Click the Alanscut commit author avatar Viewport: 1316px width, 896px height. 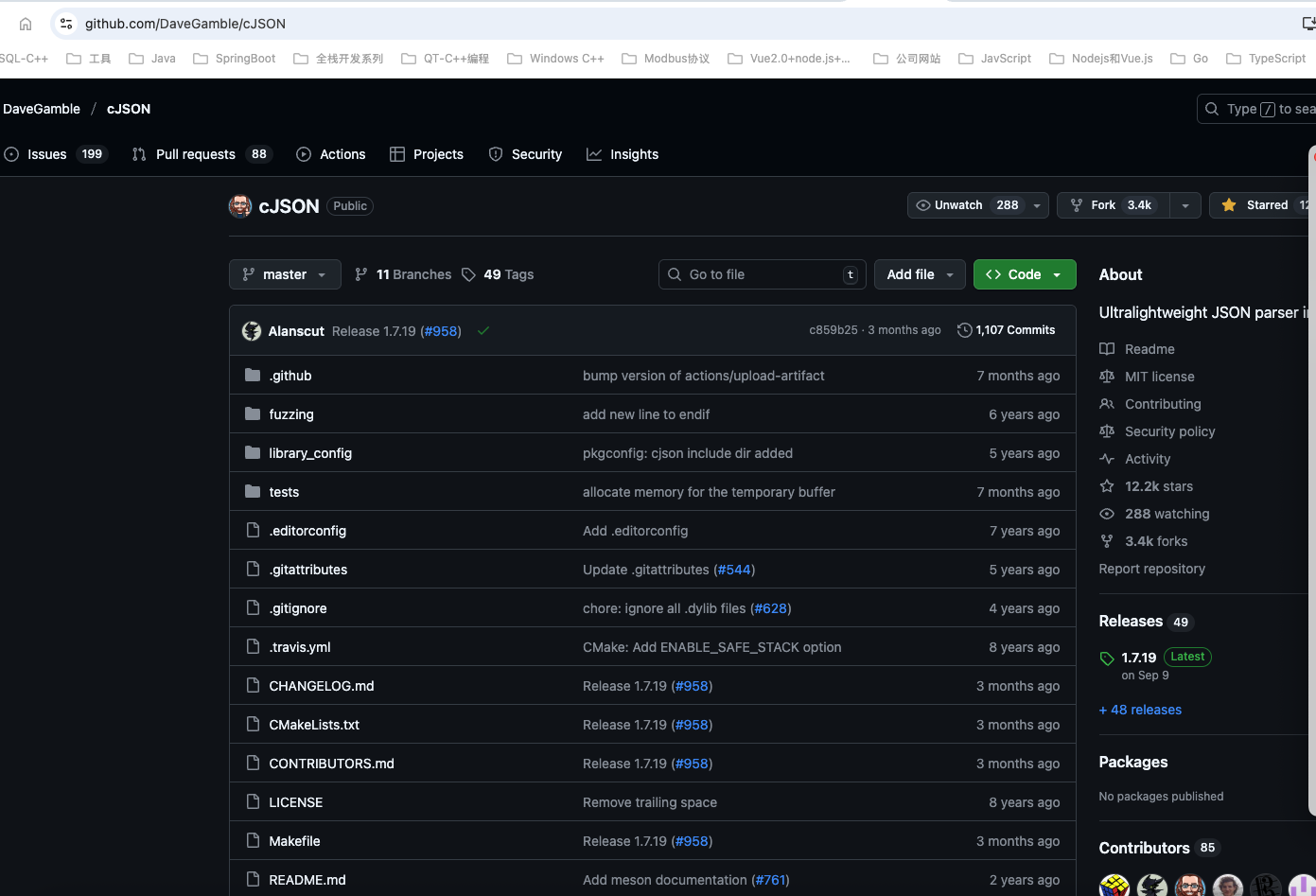[x=252, y=331]
